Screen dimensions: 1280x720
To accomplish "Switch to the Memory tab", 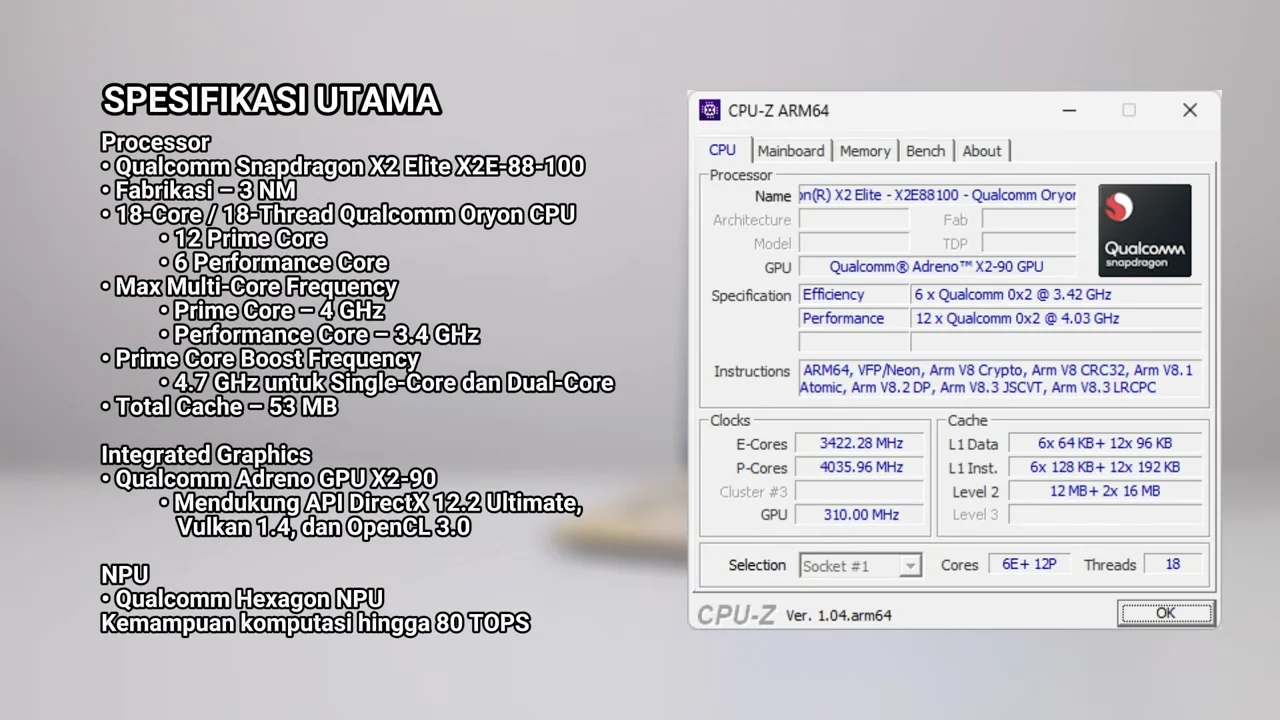I will [865, 151].
